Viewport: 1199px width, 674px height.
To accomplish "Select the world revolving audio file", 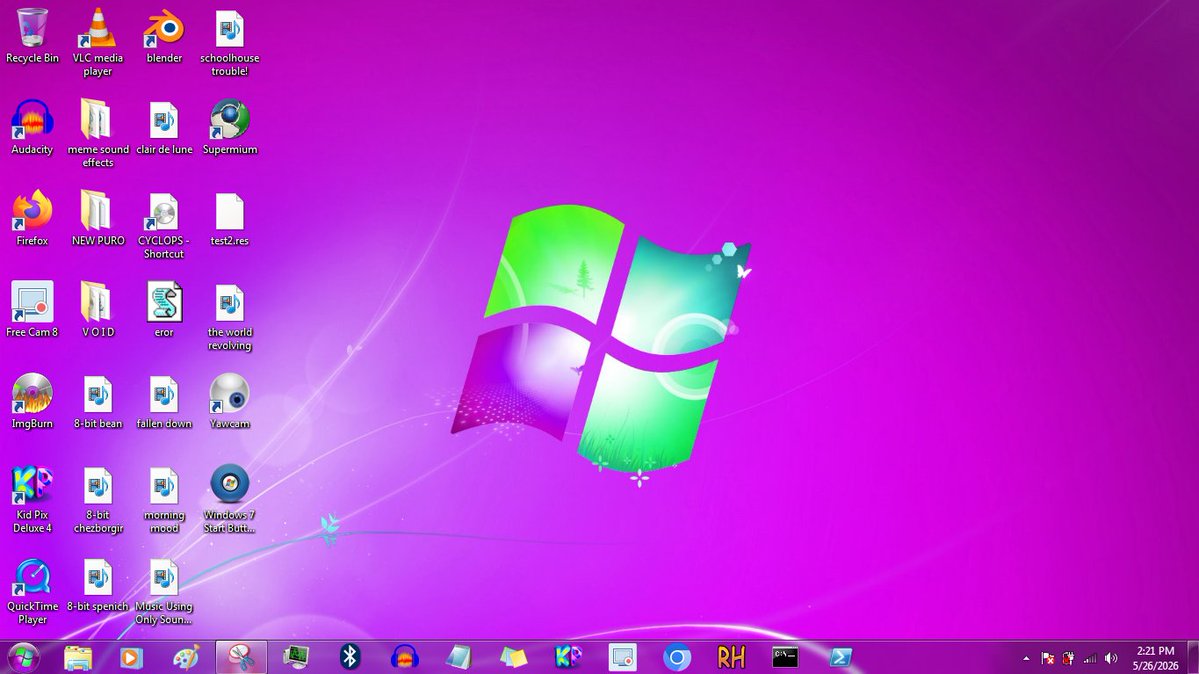I will tap(229, 316).
